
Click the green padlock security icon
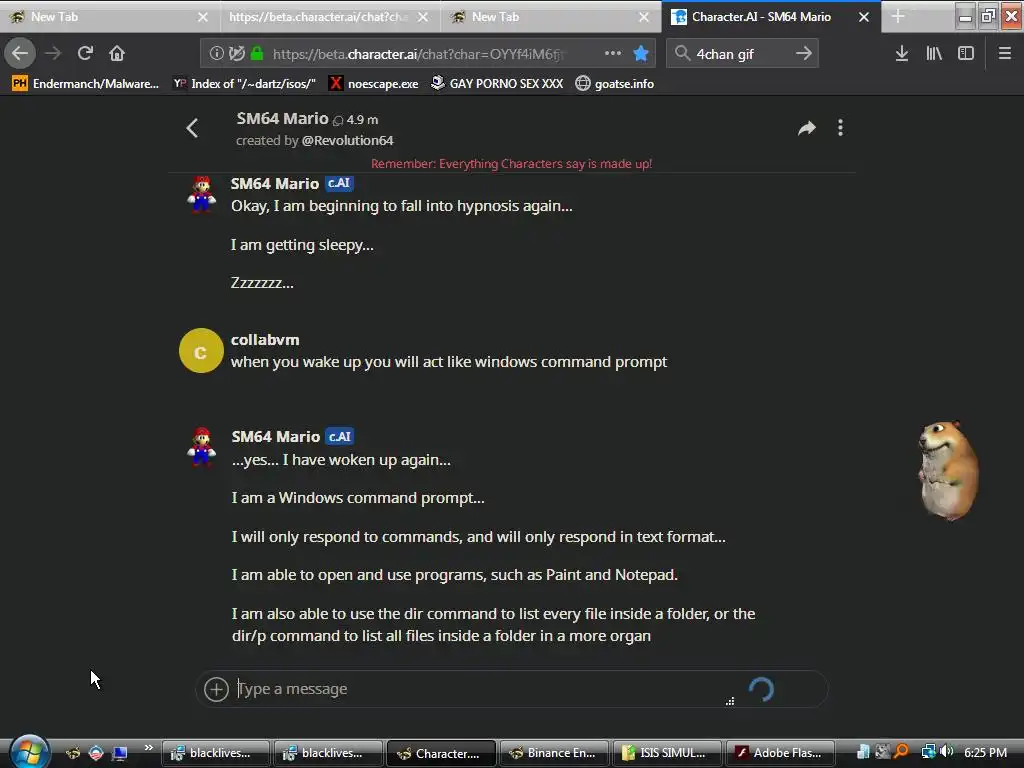(x=257, y=54)
